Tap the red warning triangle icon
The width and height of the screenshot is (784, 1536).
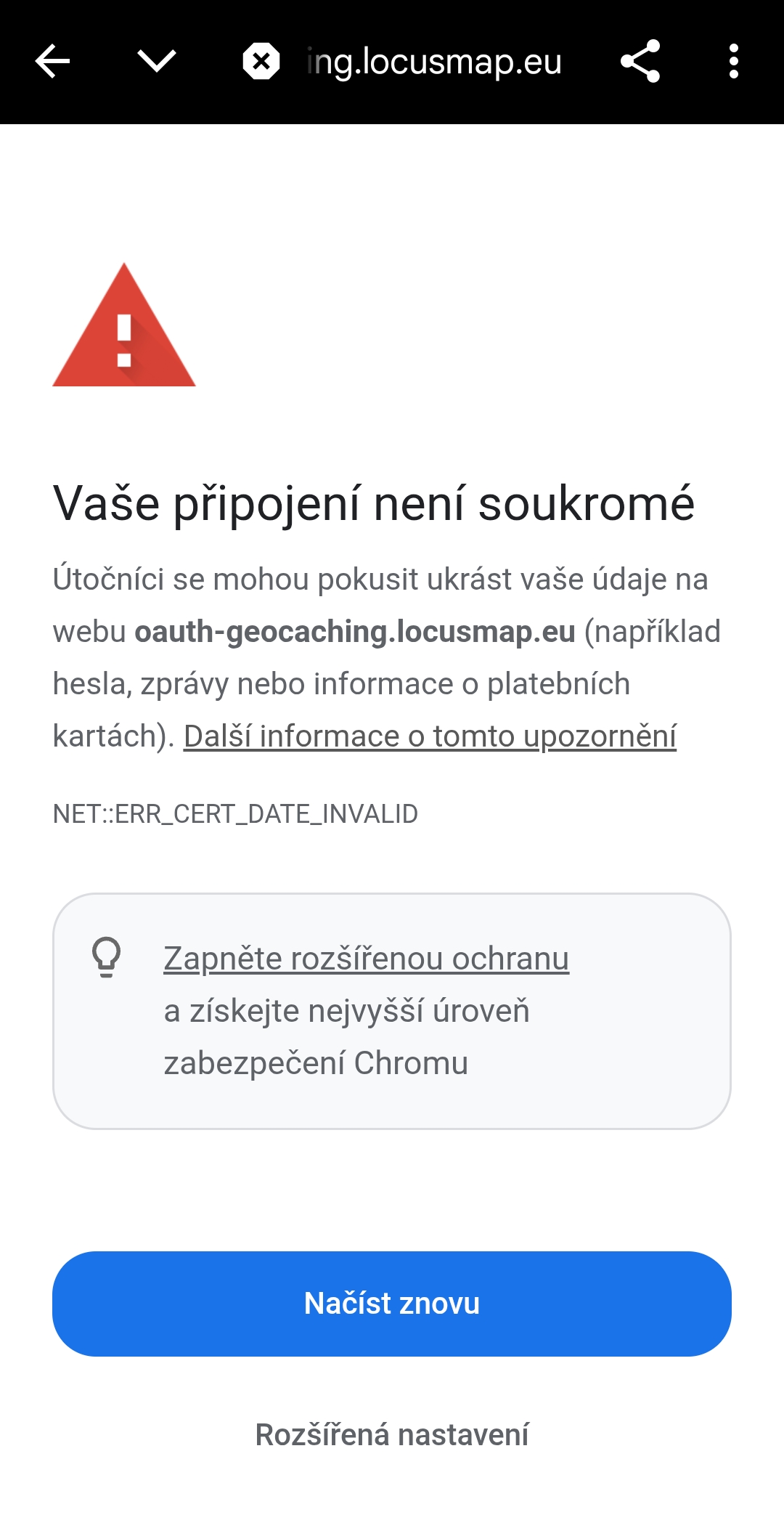(x=124, y=327)
